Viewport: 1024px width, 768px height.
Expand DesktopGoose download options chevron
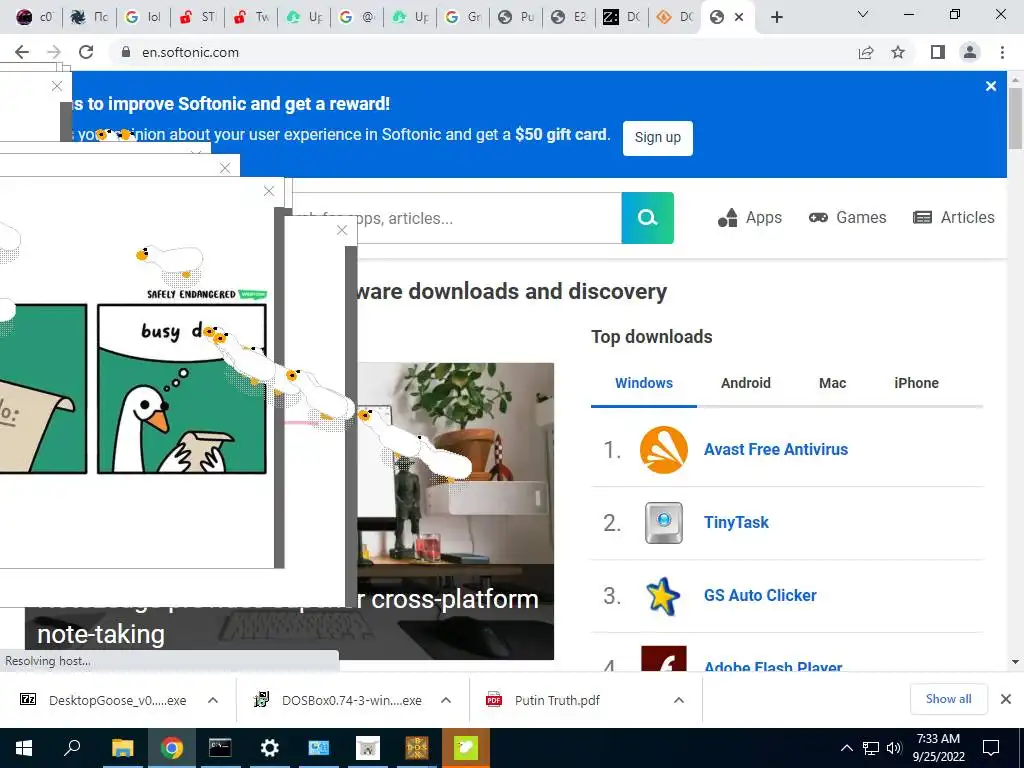(213, 700)
